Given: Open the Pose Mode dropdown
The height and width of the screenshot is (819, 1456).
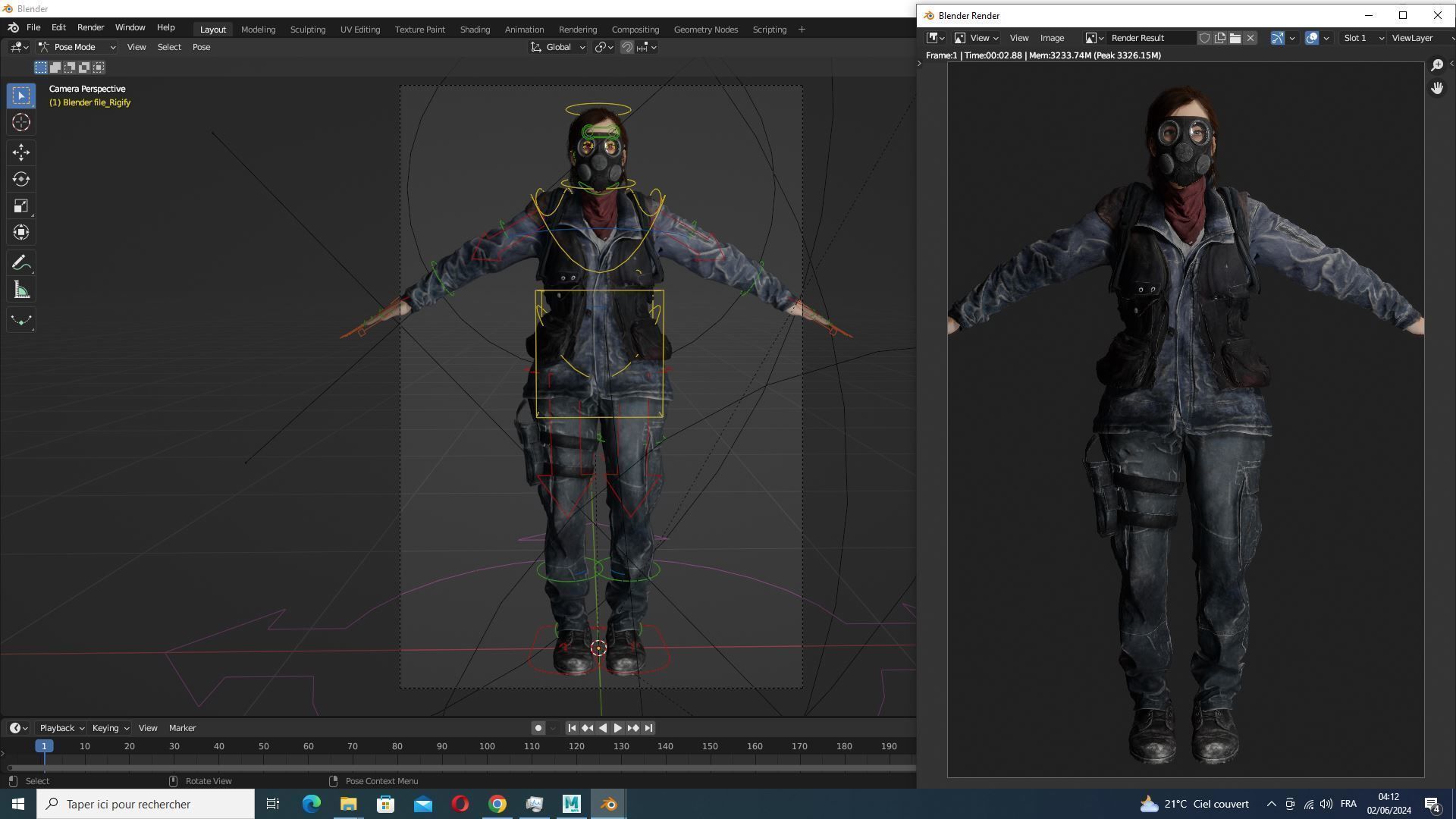Looking at the screenshot, I should [77, 47].
